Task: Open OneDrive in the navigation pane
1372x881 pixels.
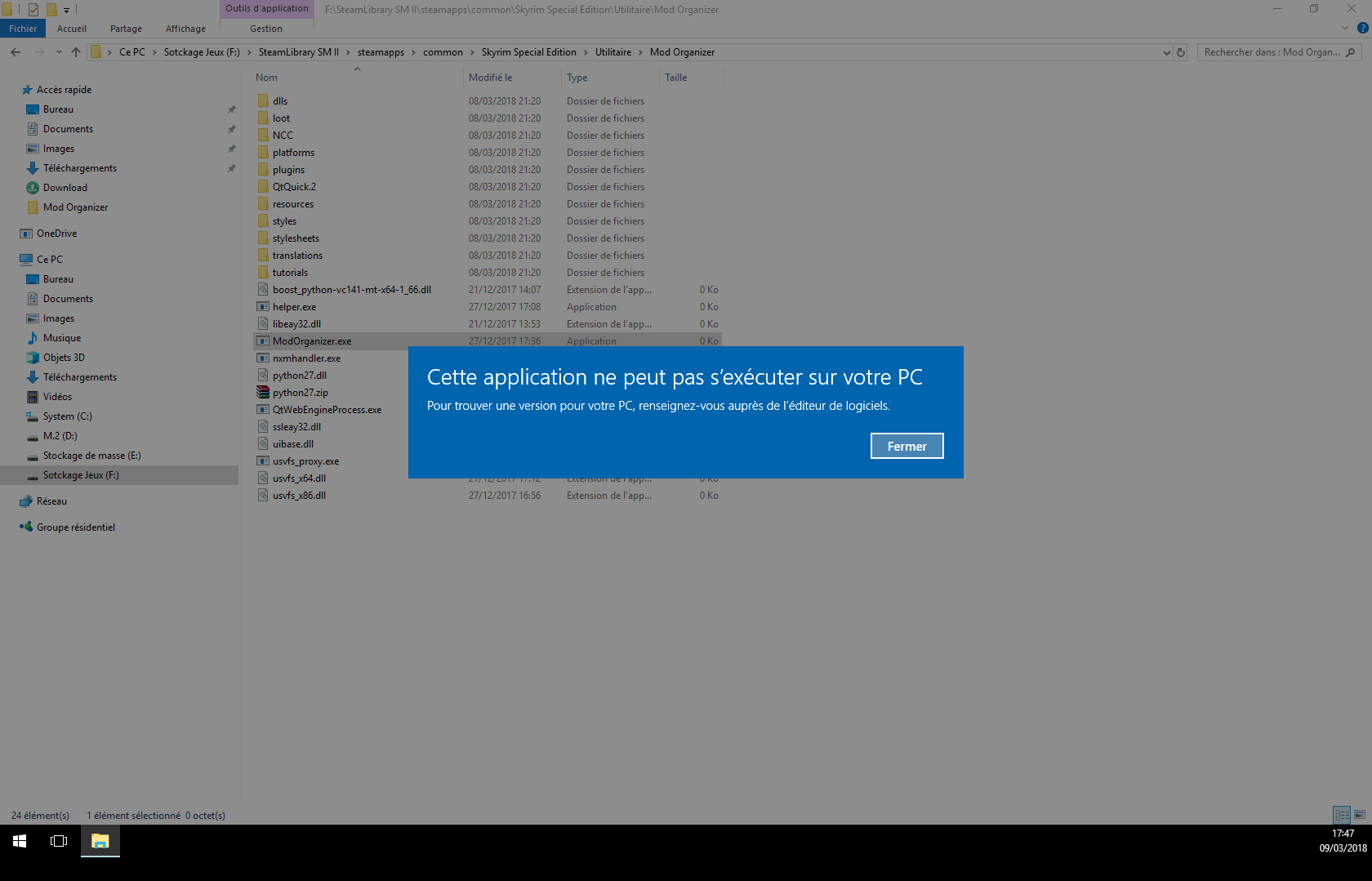Action: (56, 234)
